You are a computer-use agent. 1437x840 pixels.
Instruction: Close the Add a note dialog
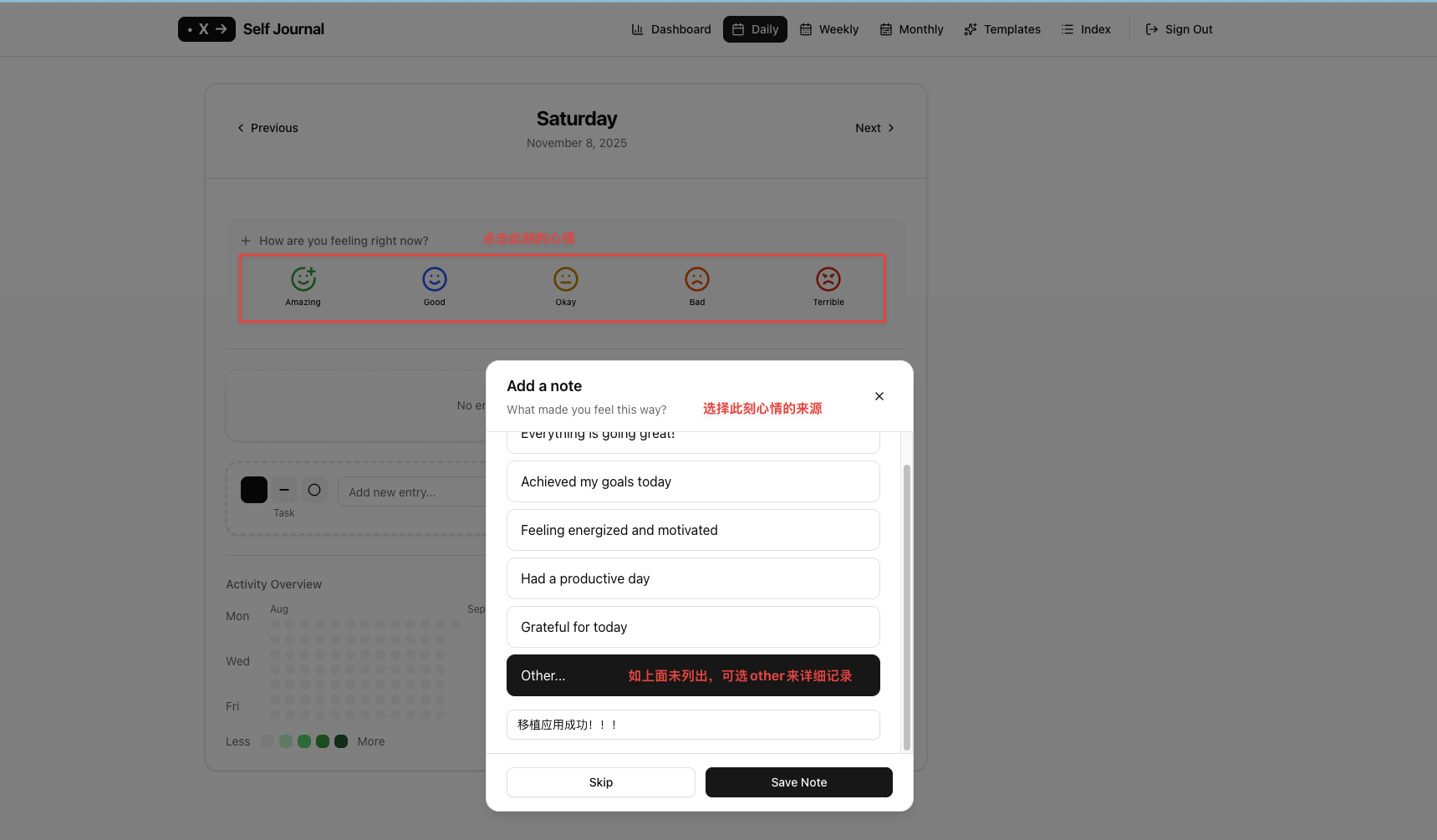pos(879,396)
